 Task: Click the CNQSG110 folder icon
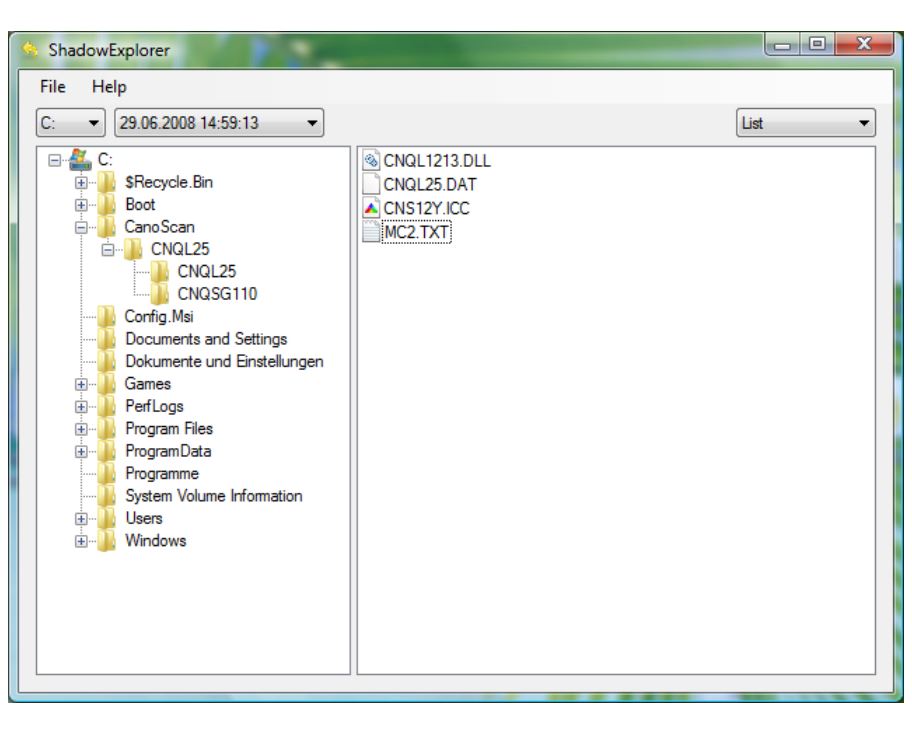pos(159,294)
